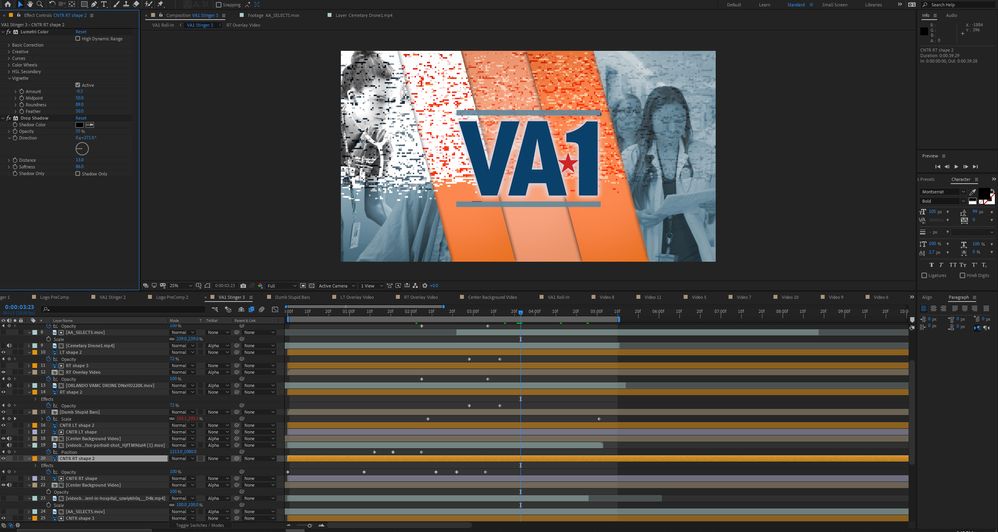Expand the Color Wheels section
This screenshot has height=532, width=998.
(9, 65)
